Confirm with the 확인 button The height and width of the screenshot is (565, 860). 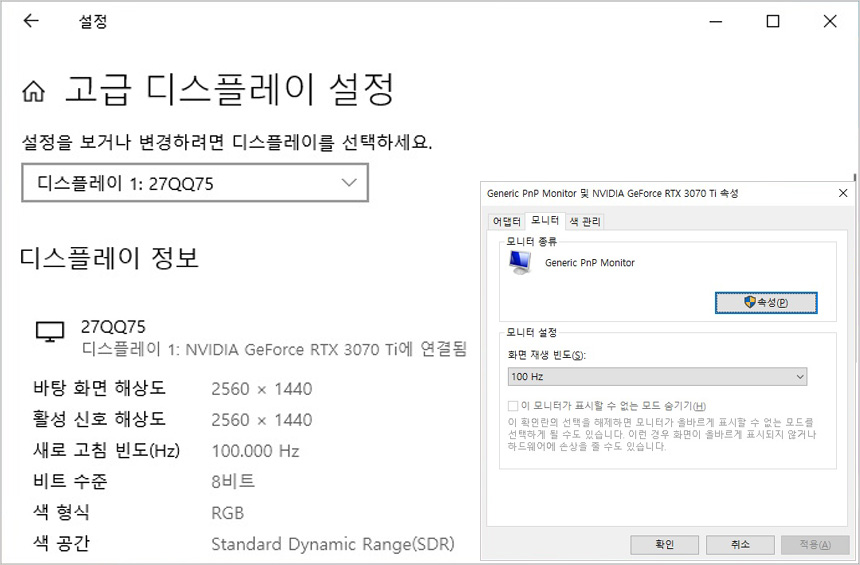click(664, 544)
